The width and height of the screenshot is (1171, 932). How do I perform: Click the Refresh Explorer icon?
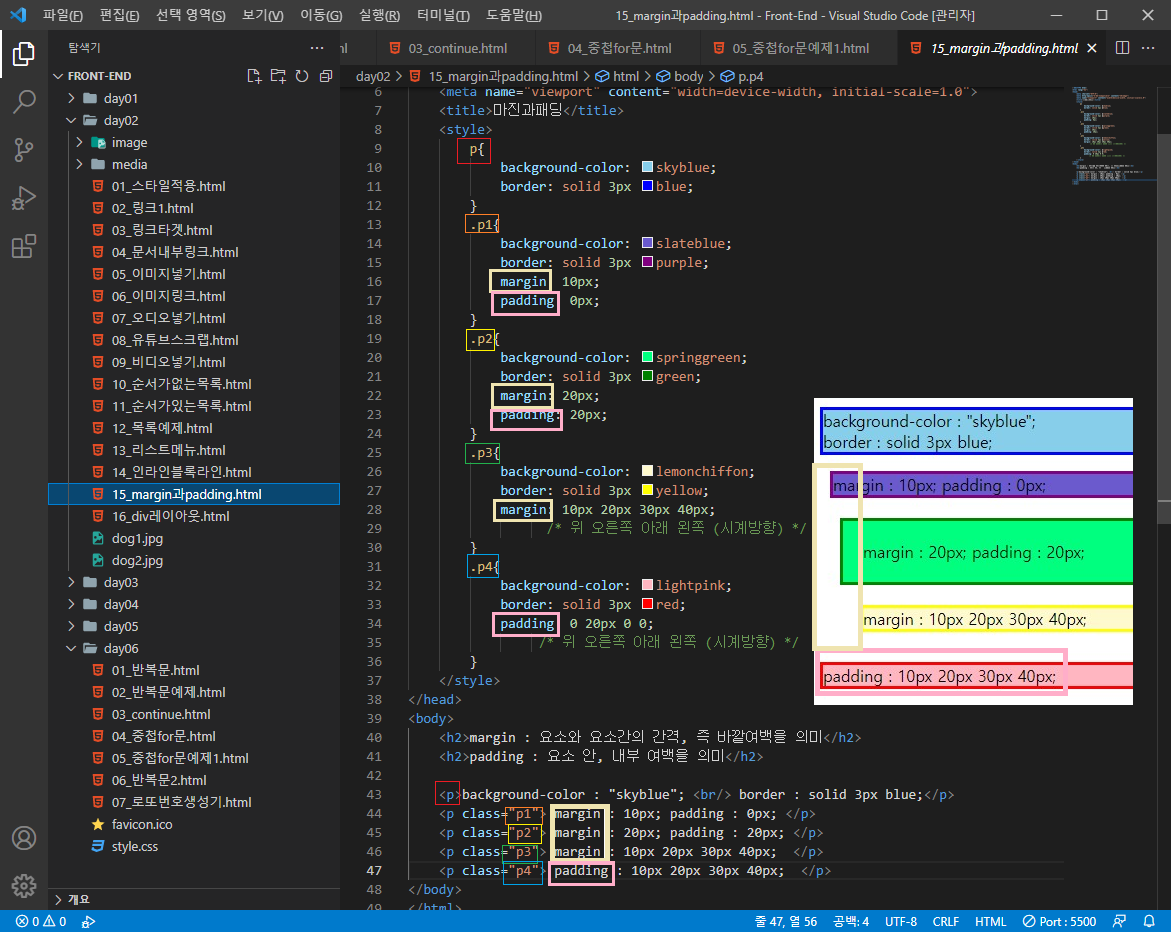pos(302,76)
